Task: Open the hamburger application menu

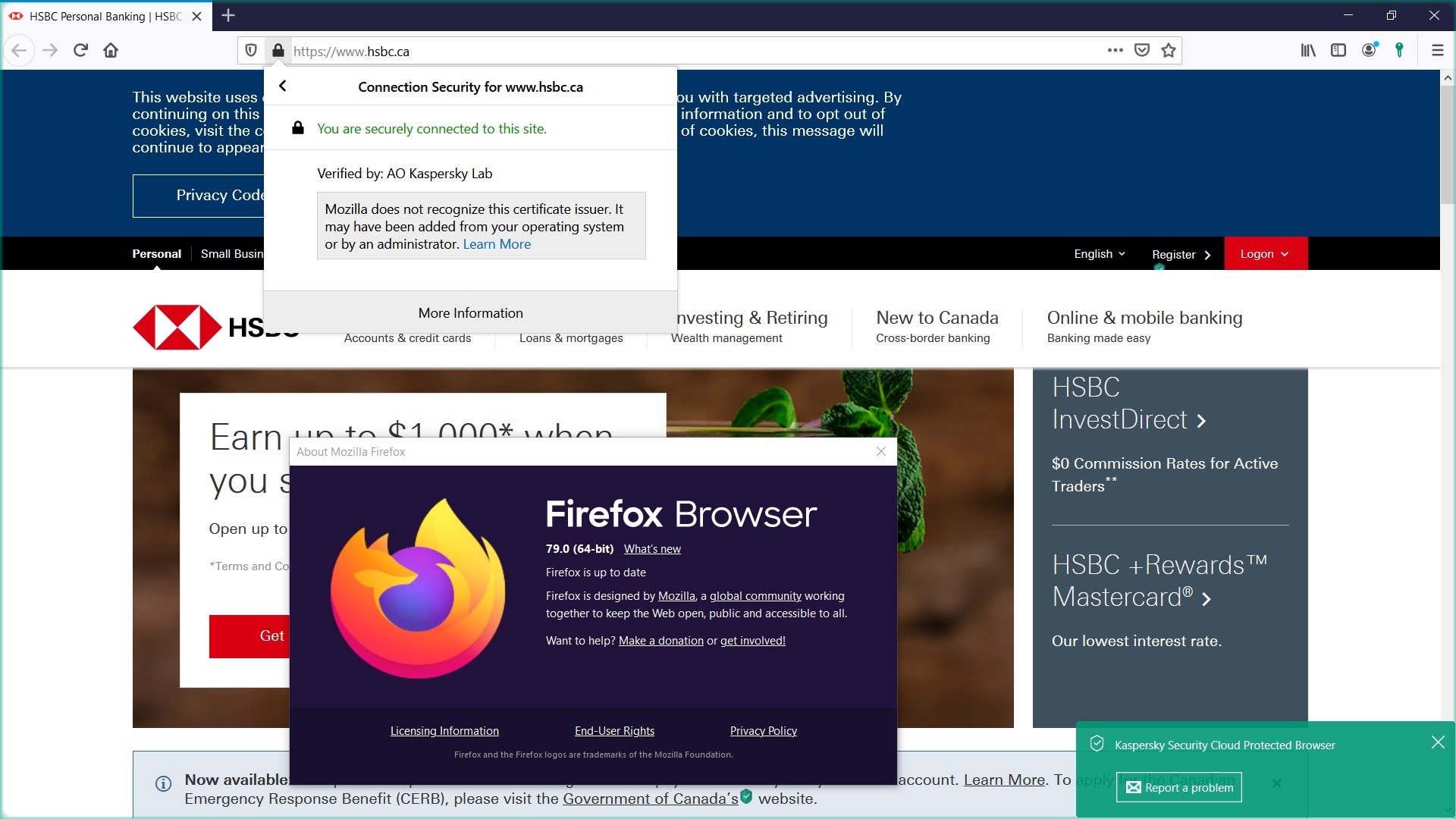Action: coord(1437,51)
